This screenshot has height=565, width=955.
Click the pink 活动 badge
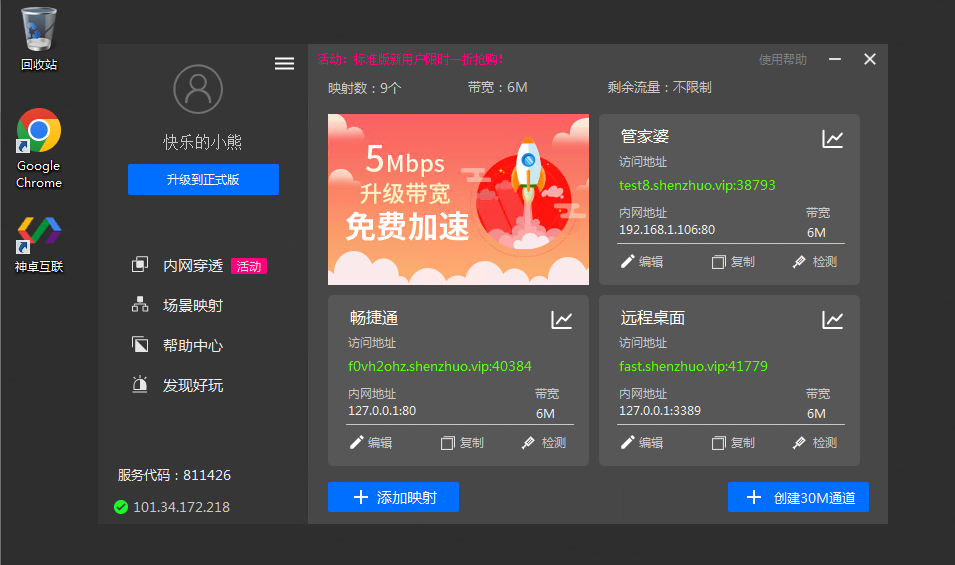(x=248, y=266)
